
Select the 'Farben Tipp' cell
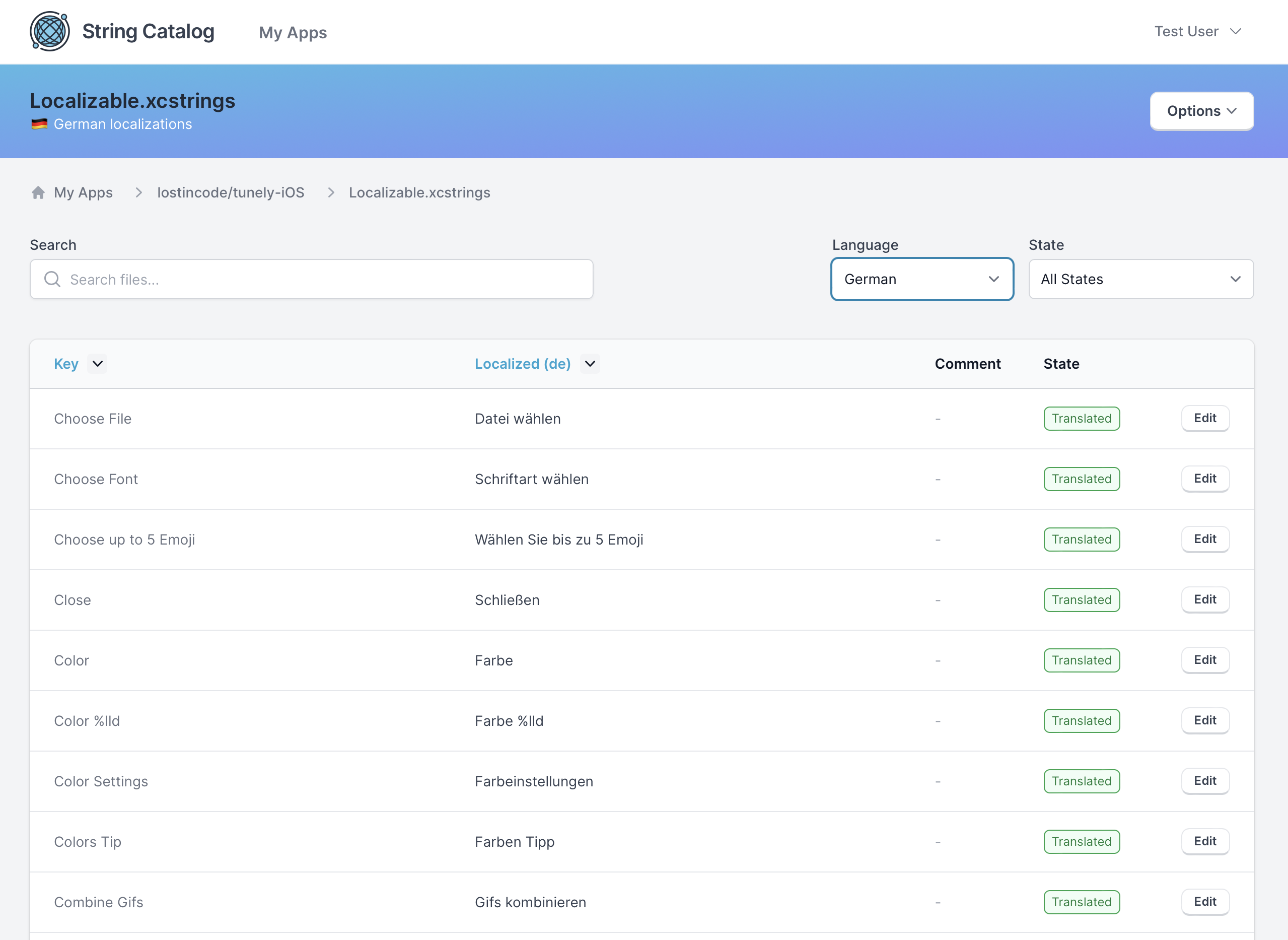click(x=515, y=842)
